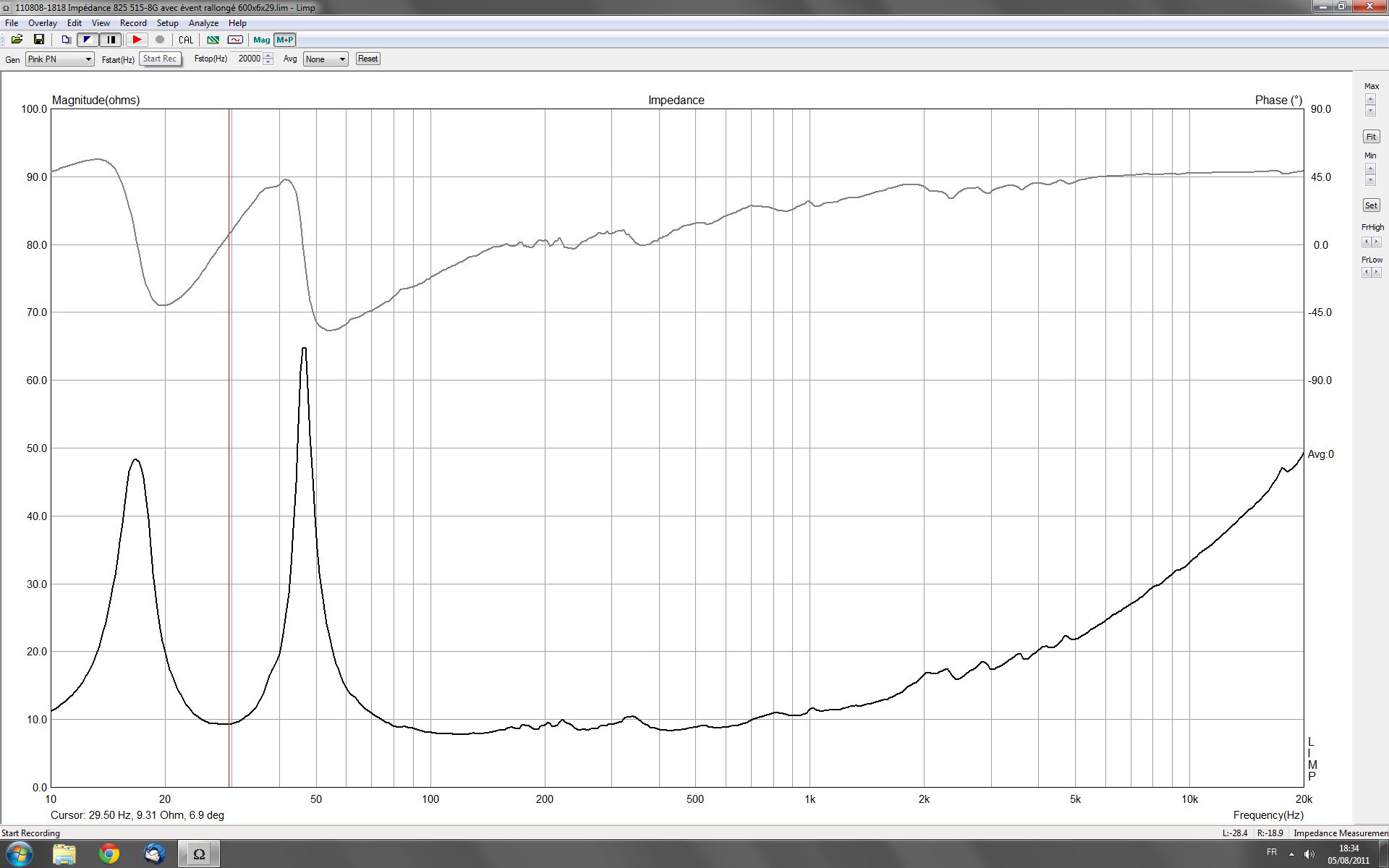Screen dimensions: 1389x868
Task: Open the Analyze menu
Action: pos(203,23)
